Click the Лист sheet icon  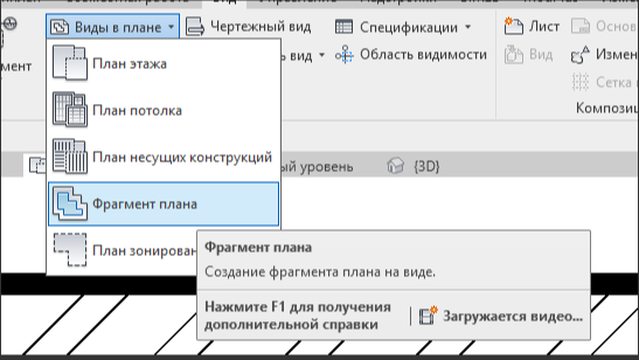pyautogui.click(x=513, y=26)
